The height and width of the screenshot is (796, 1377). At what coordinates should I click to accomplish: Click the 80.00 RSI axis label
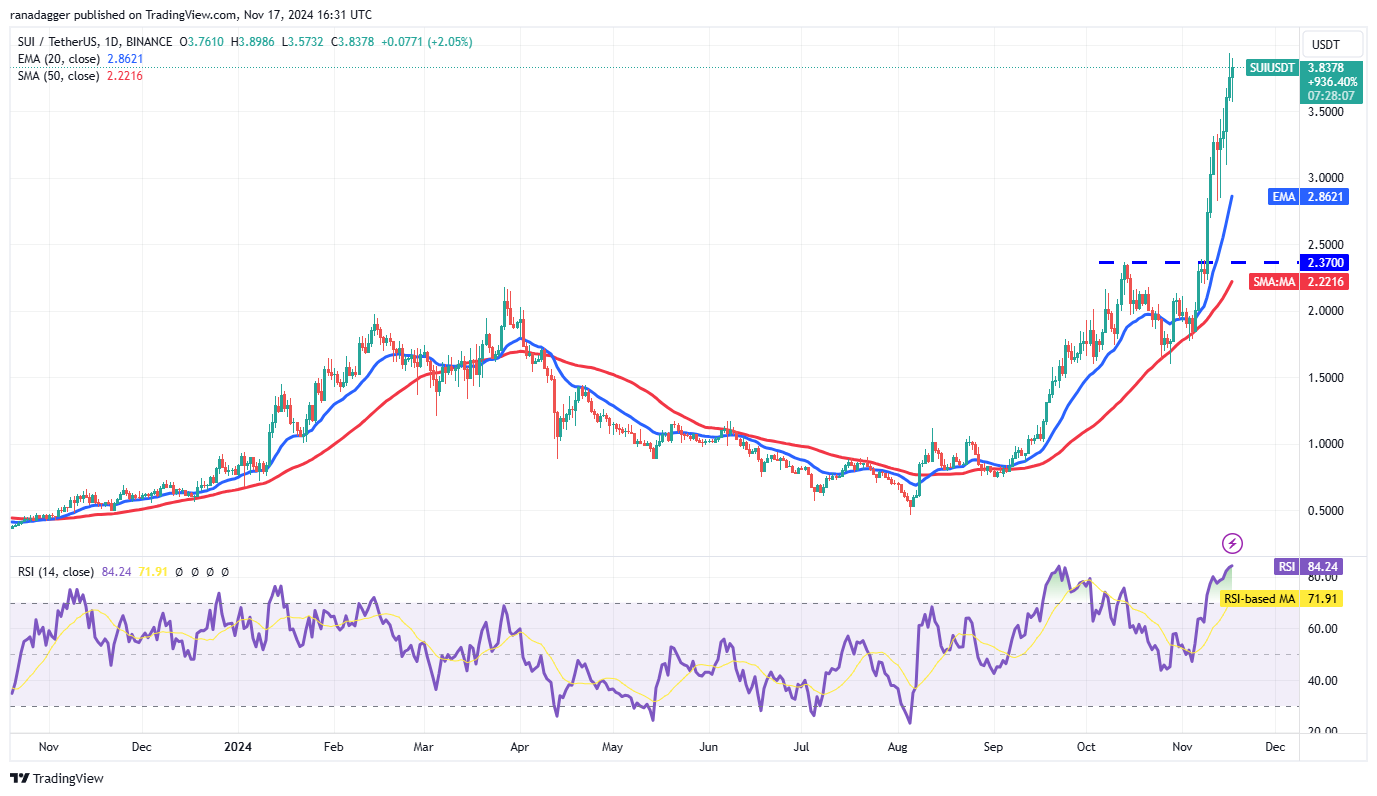coord(1323,577)
